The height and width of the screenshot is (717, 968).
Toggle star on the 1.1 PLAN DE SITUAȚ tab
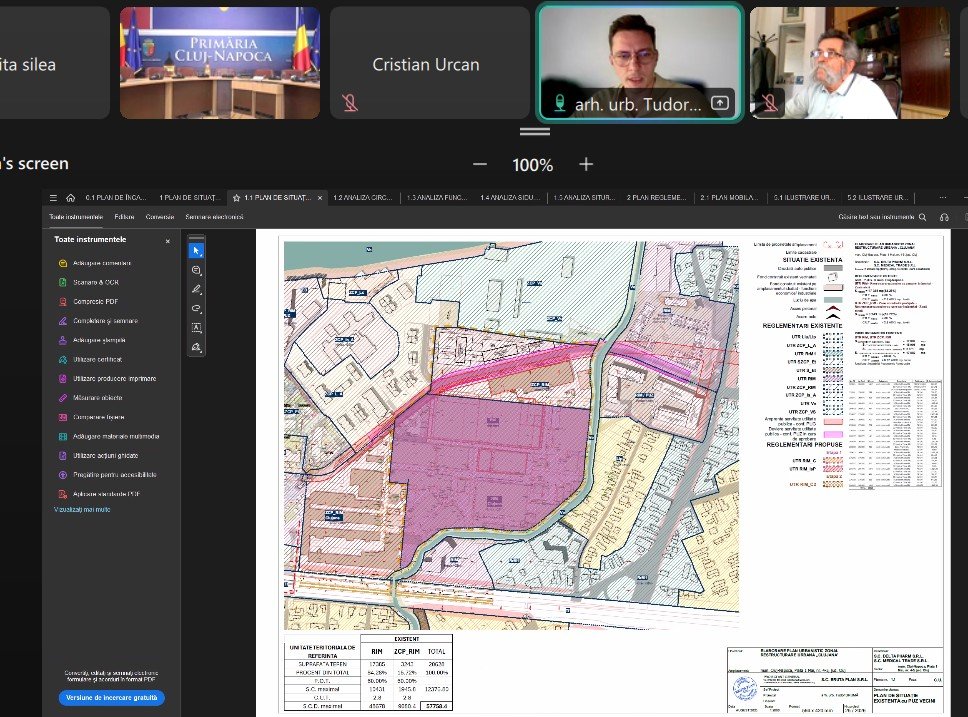(236, 198)
